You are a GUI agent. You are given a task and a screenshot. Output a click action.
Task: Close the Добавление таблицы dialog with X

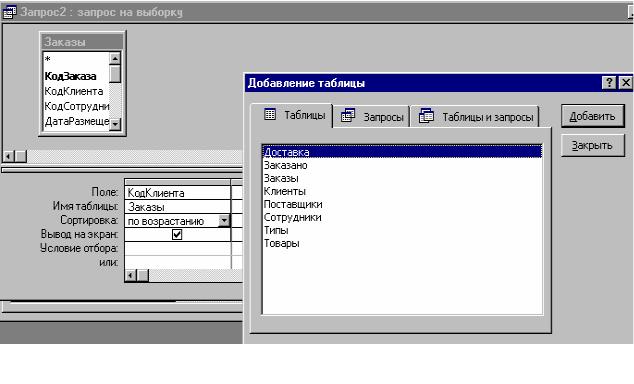point(626,83)
